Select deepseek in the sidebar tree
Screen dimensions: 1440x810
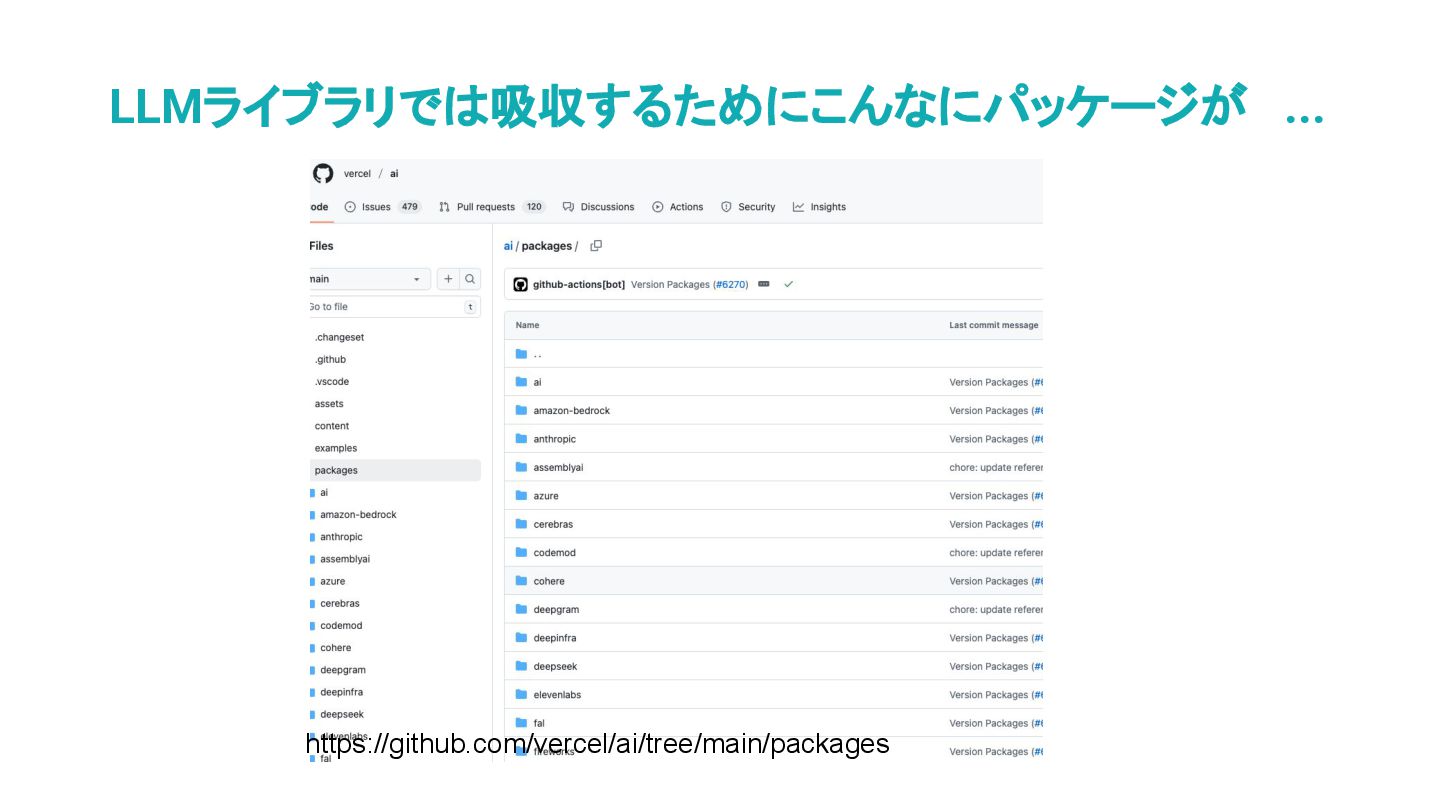(x=342, y=715)
